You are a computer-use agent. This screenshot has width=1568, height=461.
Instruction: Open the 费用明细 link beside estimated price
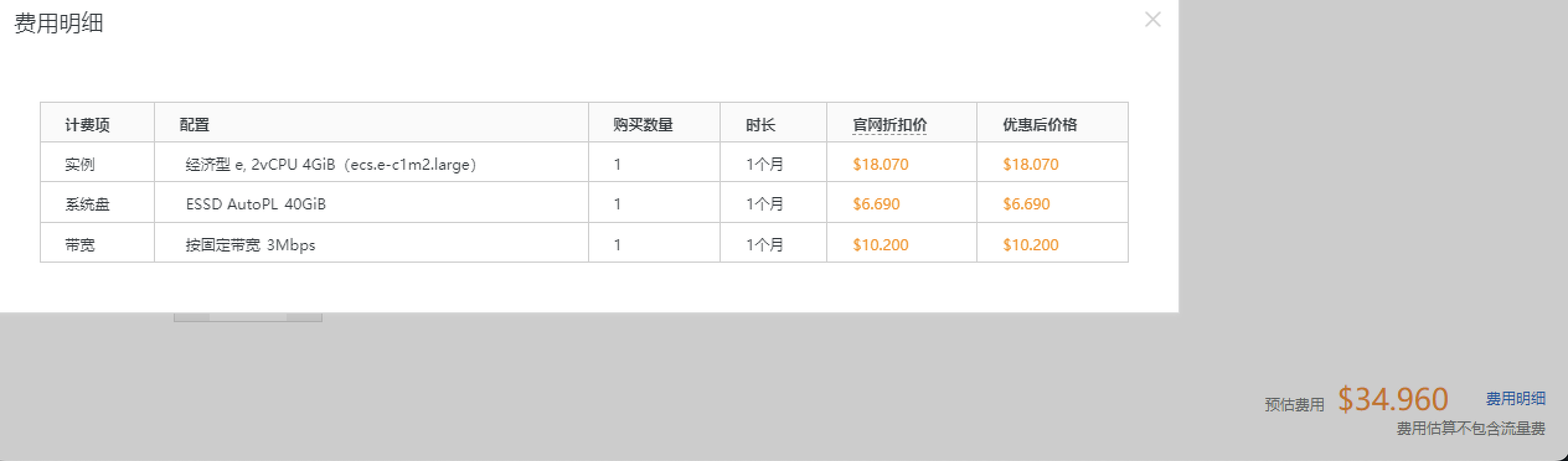tap(1515, 398)
